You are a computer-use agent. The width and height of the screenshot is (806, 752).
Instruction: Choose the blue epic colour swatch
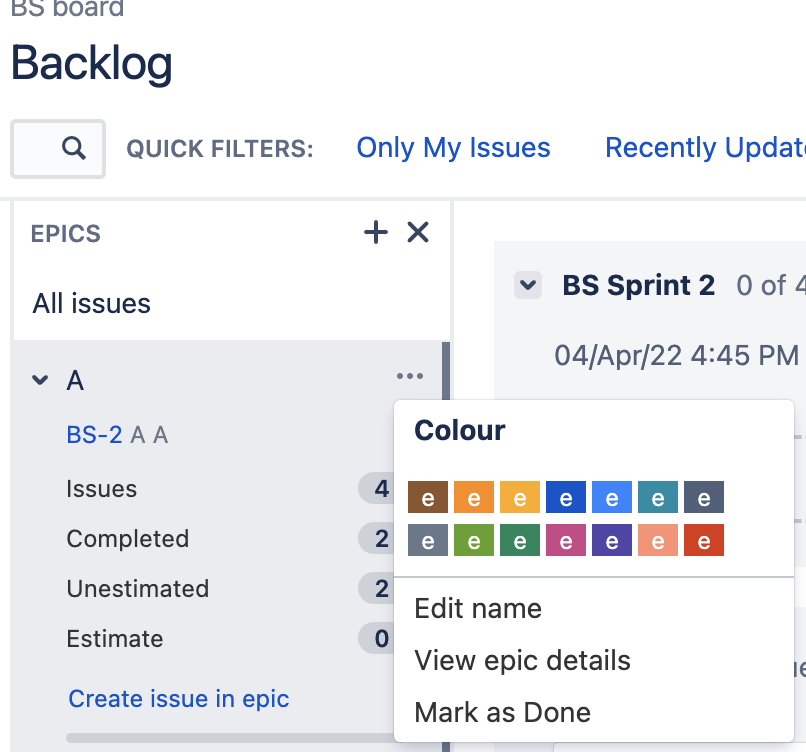click(565, 497)
